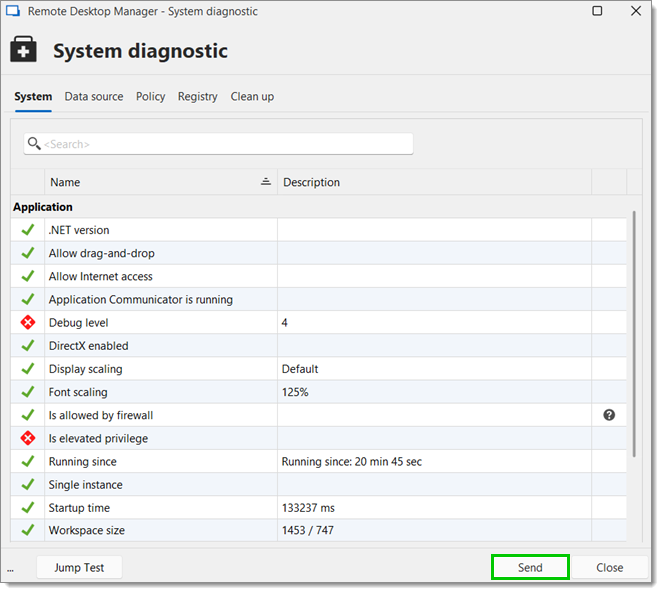Select the System tab
The image size is (662, 593).
pos(33,97)
